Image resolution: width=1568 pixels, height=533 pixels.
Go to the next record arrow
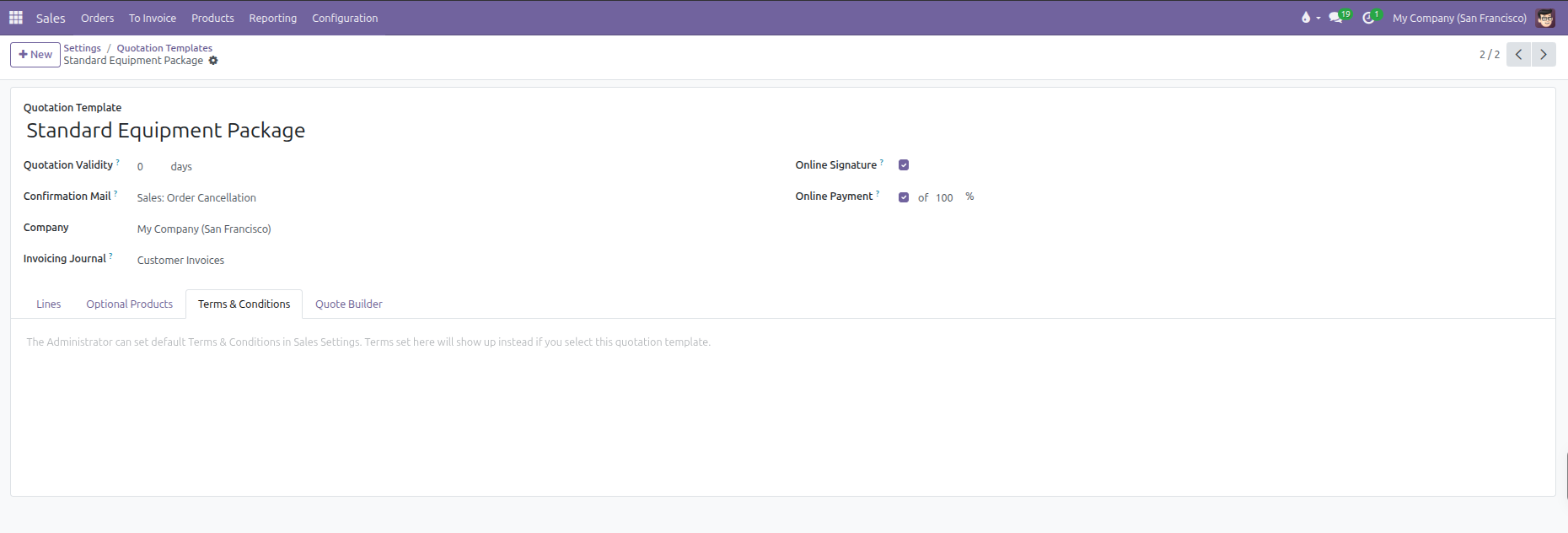pyautogui.click(x=1544, y=54)
